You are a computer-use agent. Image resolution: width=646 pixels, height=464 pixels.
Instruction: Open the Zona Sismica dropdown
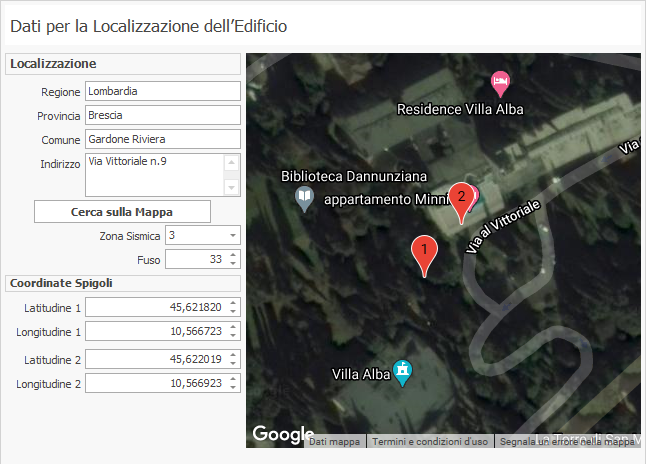tap(233, 236)
